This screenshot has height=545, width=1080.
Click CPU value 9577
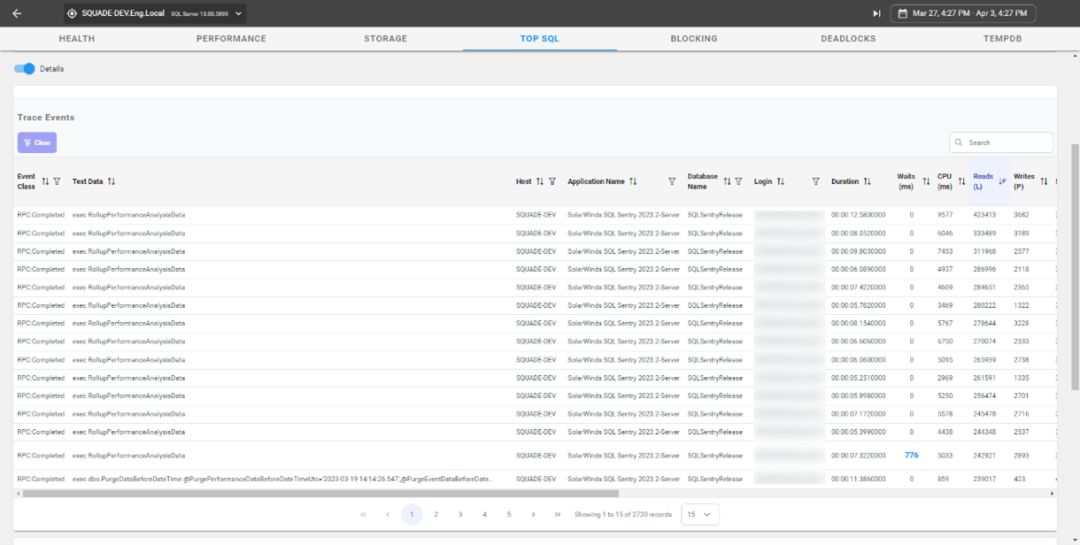coord(944,214)
